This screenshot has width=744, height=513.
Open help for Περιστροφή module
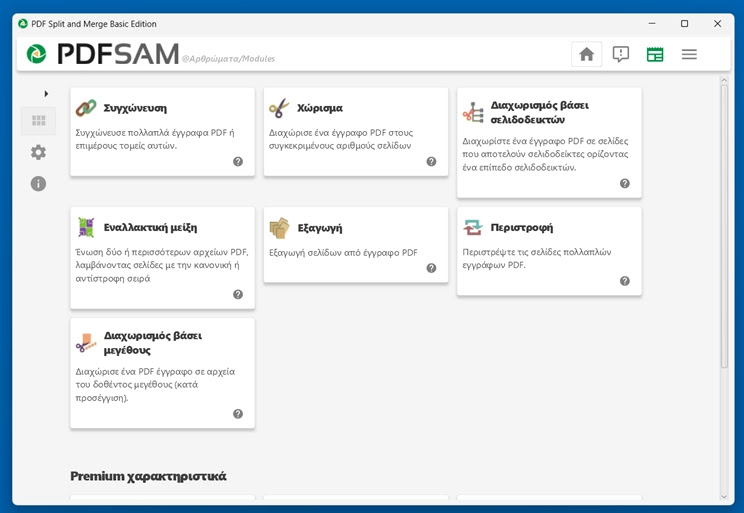click(625, 281)
